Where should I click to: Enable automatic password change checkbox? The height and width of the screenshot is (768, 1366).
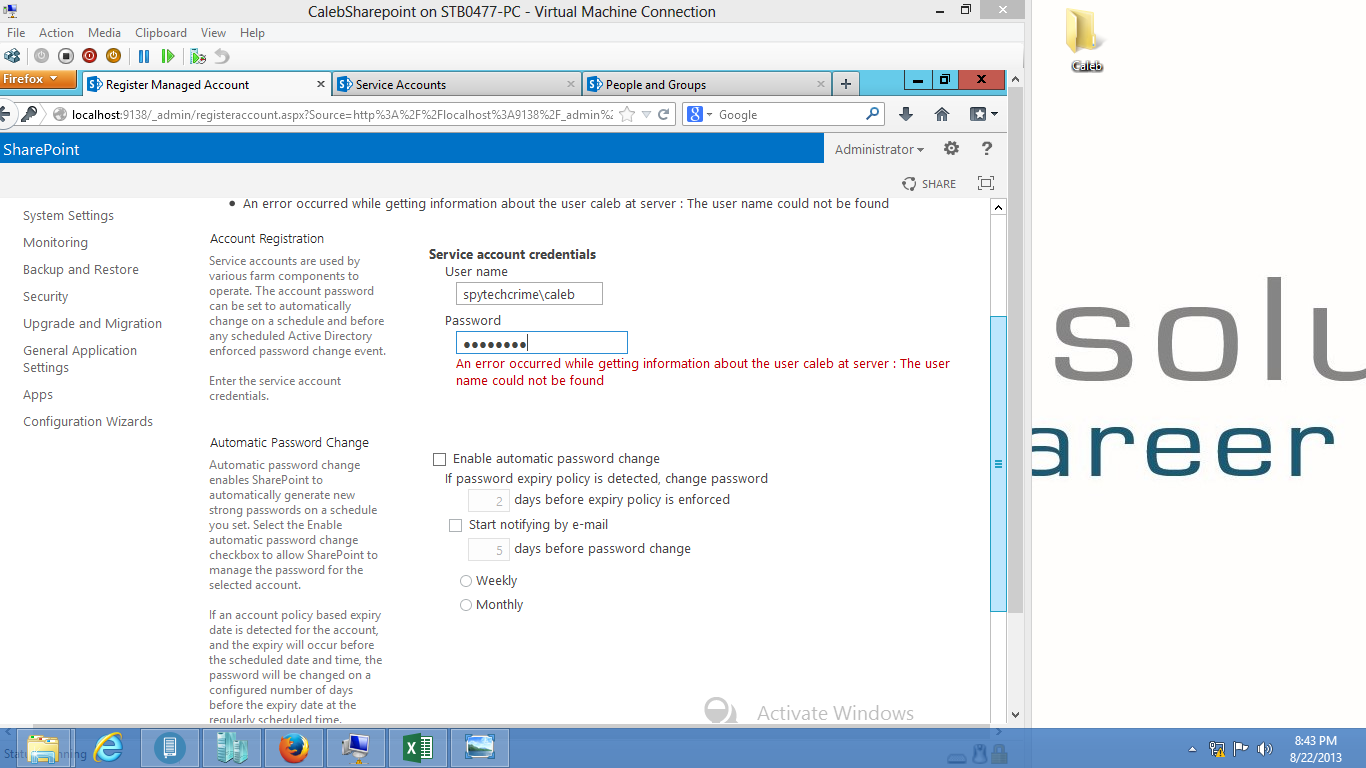[x=439, y=459]
